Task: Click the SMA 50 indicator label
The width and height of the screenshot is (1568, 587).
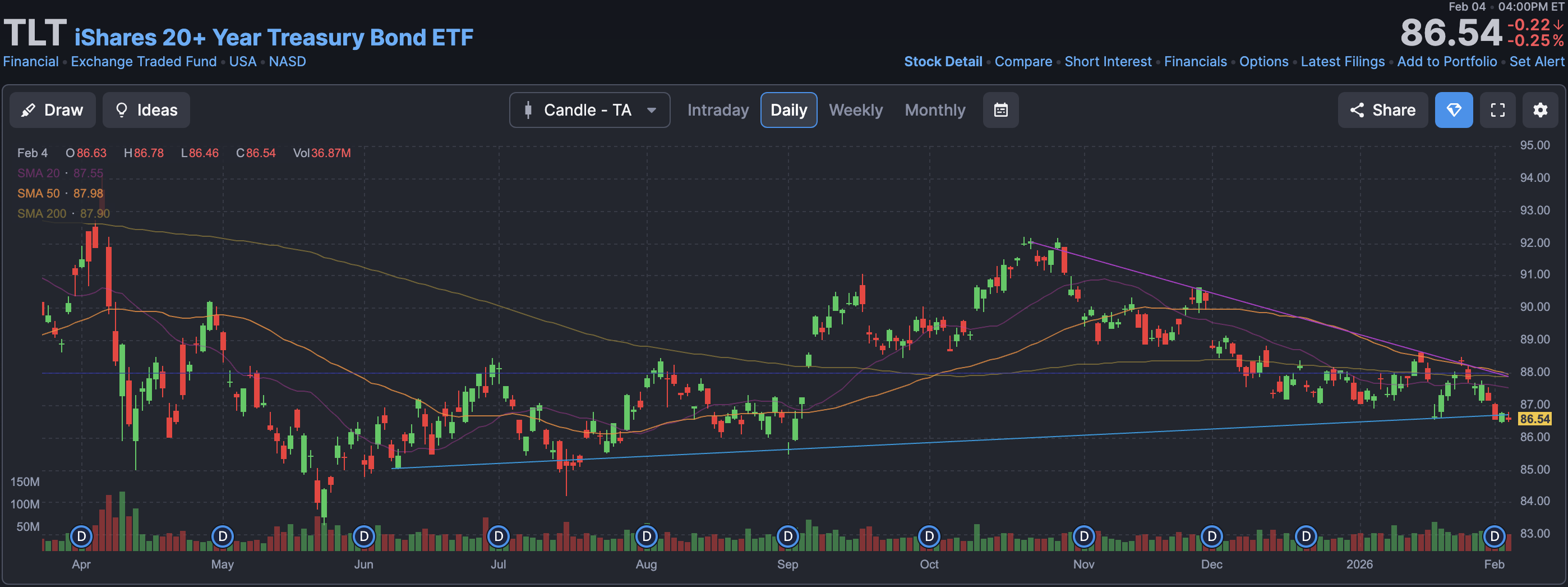Action: 60,193
